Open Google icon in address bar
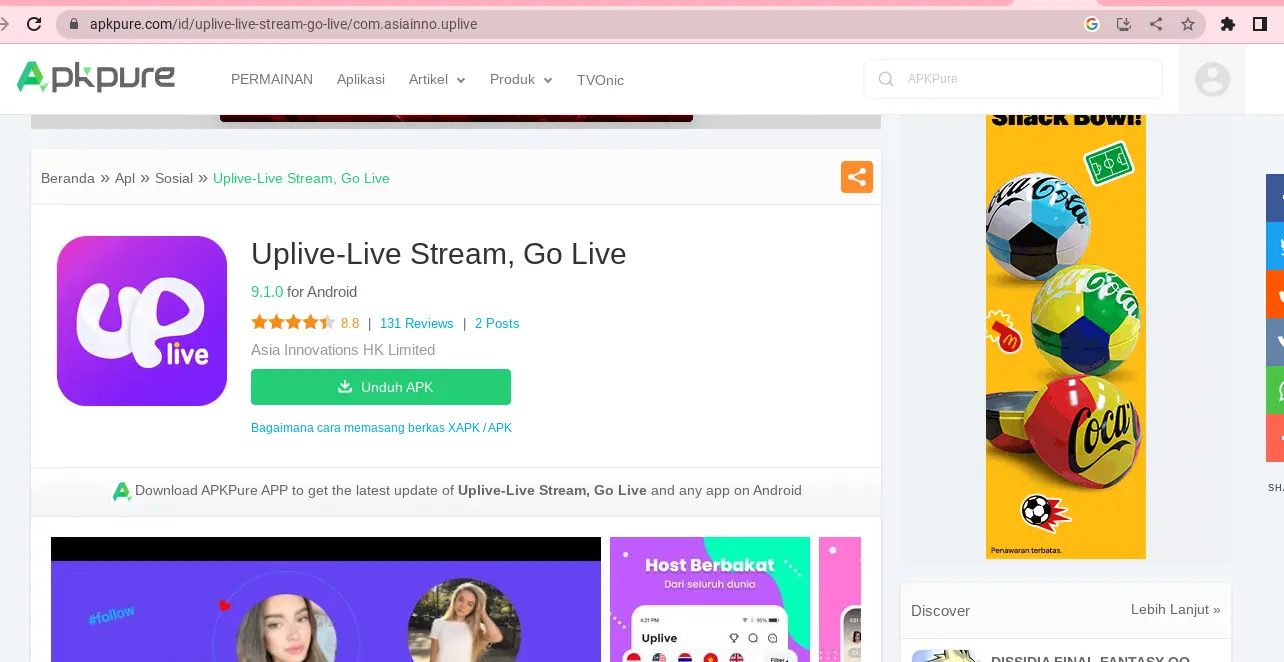This screenshot has height=662, width=1284. 1092,24
